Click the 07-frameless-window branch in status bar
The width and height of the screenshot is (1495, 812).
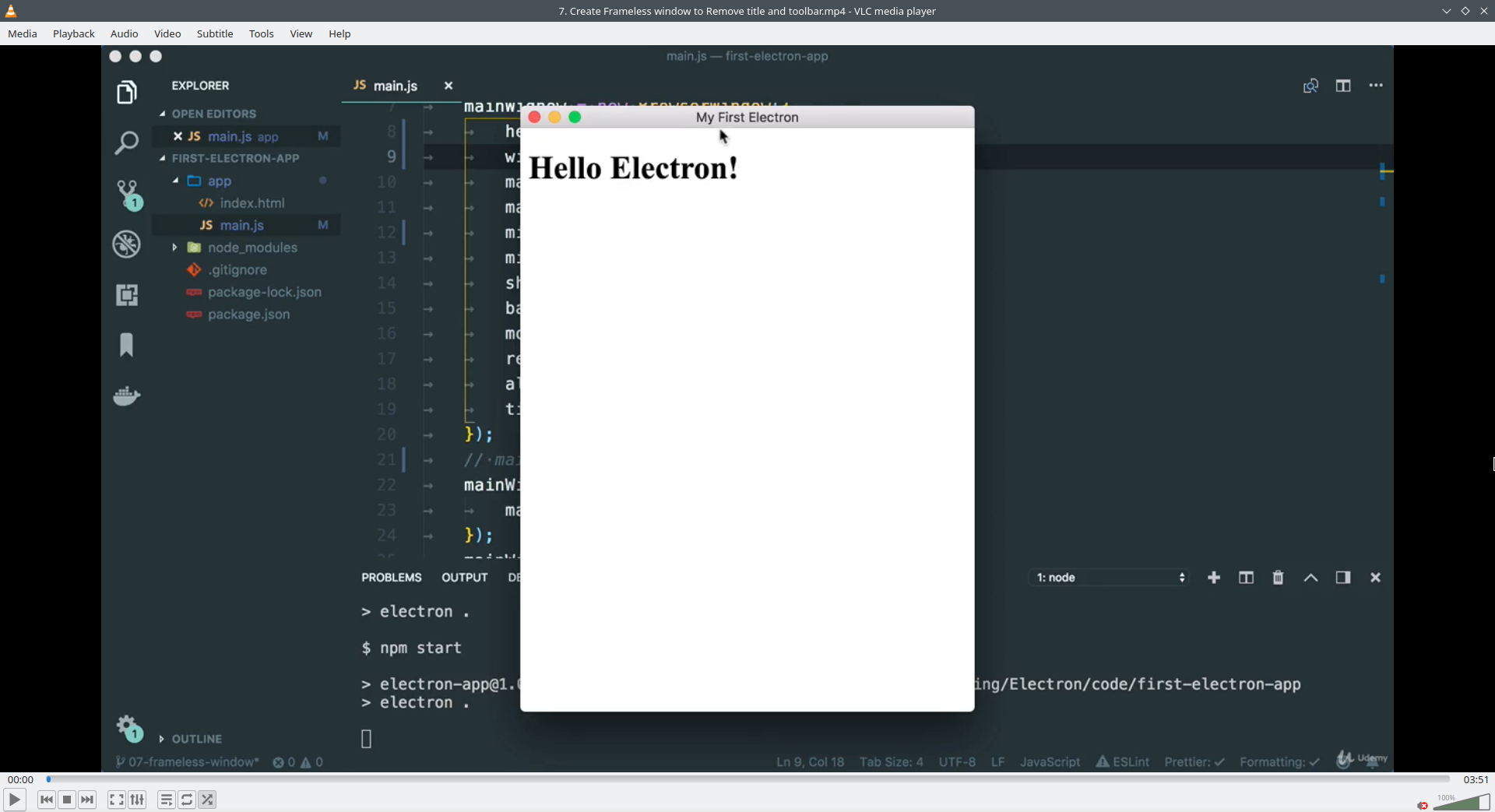click(188, 762)
